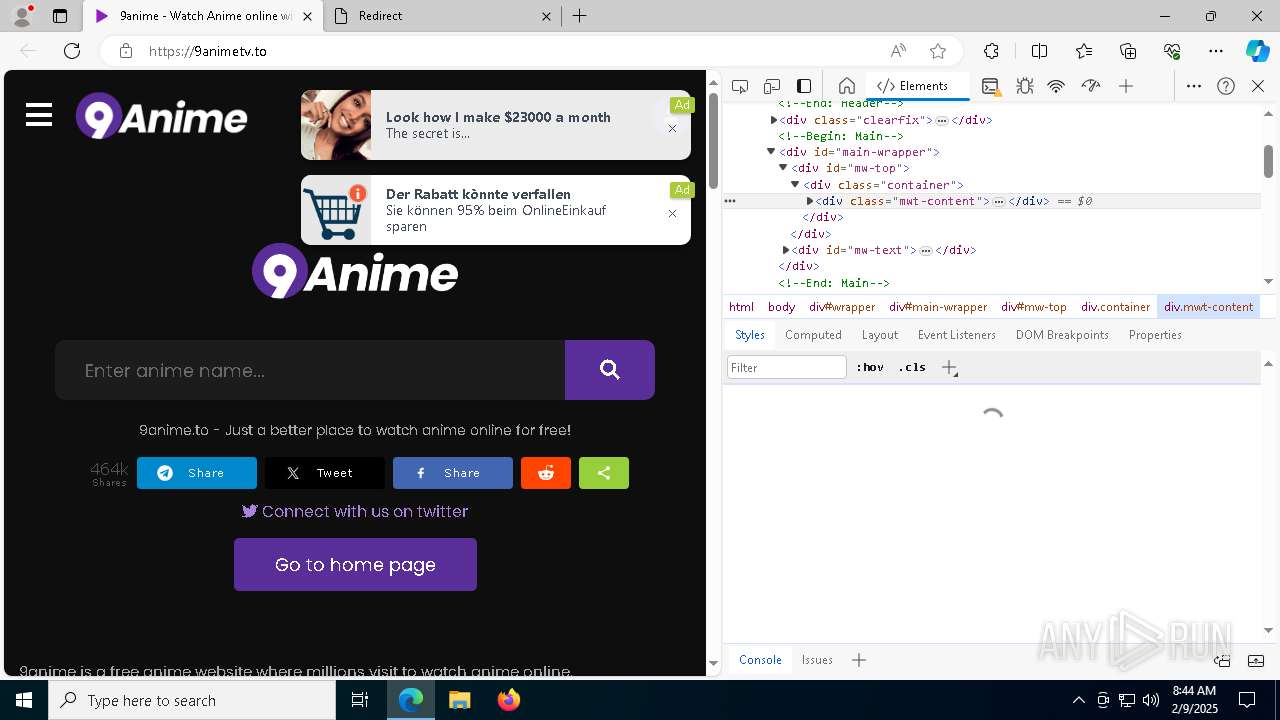Open the Console drawer tab
The image size is (1280, 720).
pyautogui.click(x=760, y=660)
